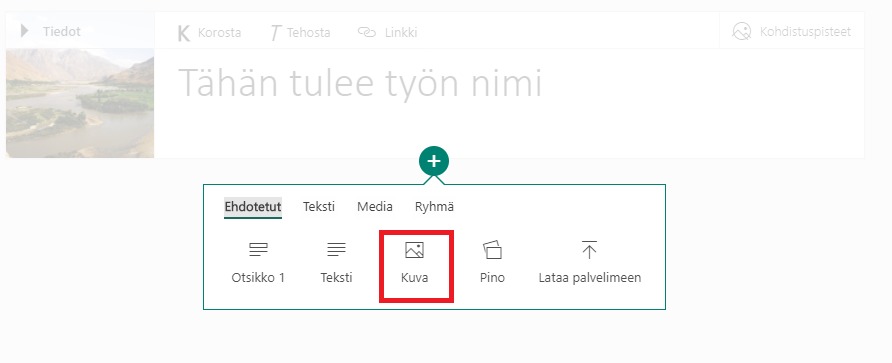Image resolution: width=892 pixels, height=363 pixels.
Task: Choose Lataa palvelimeen upload option
Action: (x=590, y=263)
